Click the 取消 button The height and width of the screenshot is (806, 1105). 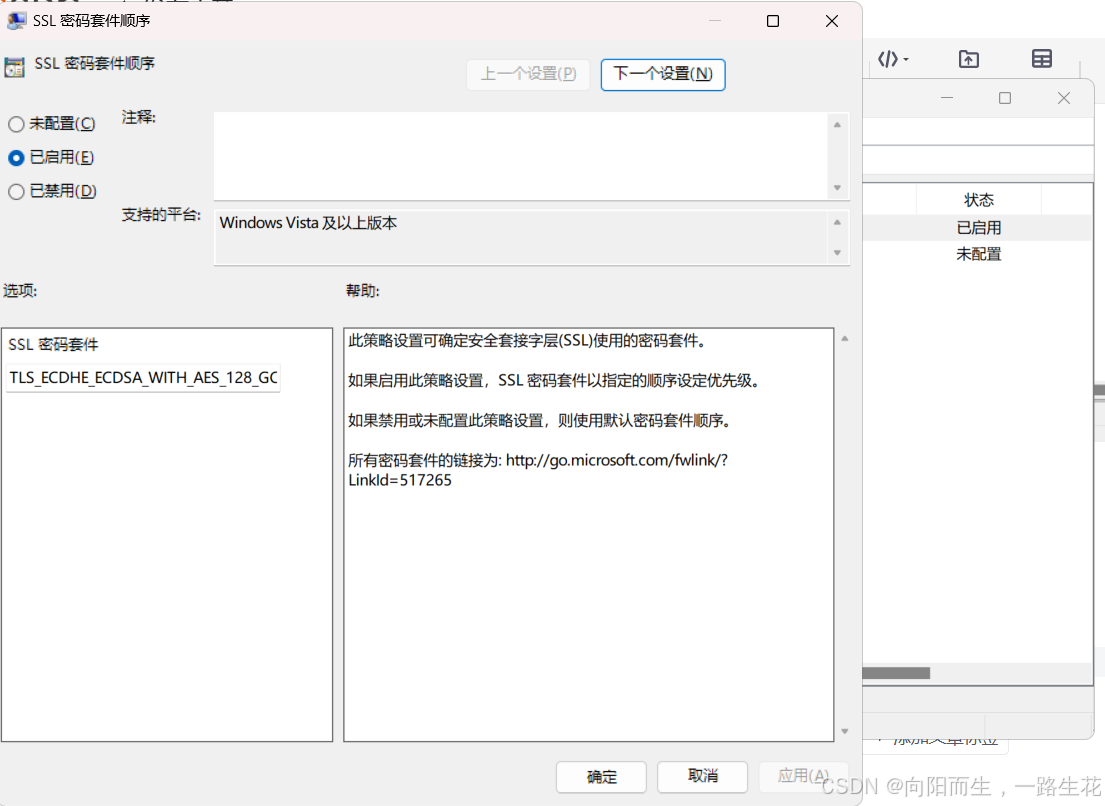[703, 776]
